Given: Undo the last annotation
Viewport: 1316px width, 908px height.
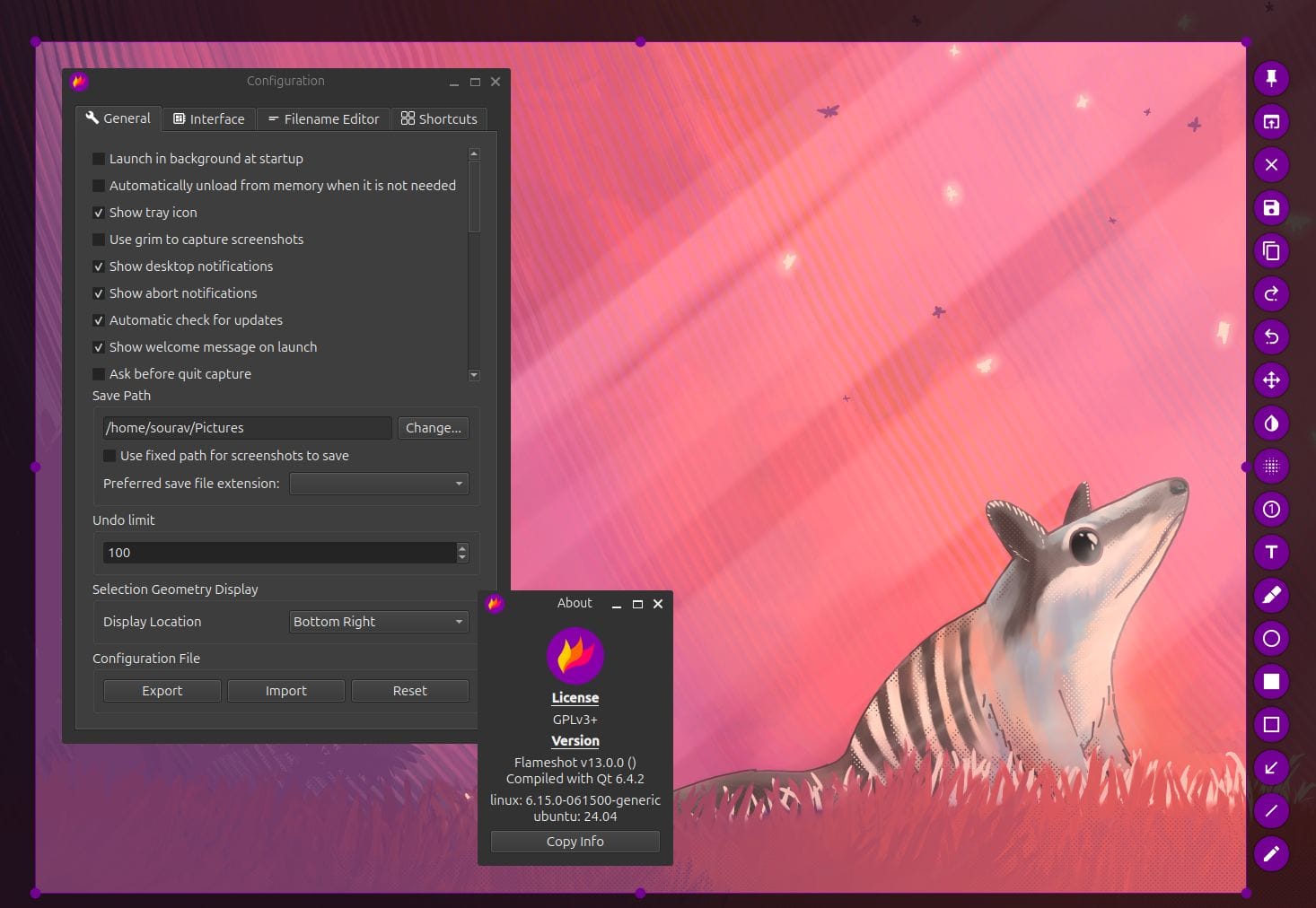Looking at the screenshot, I should tap(1270, 336).
